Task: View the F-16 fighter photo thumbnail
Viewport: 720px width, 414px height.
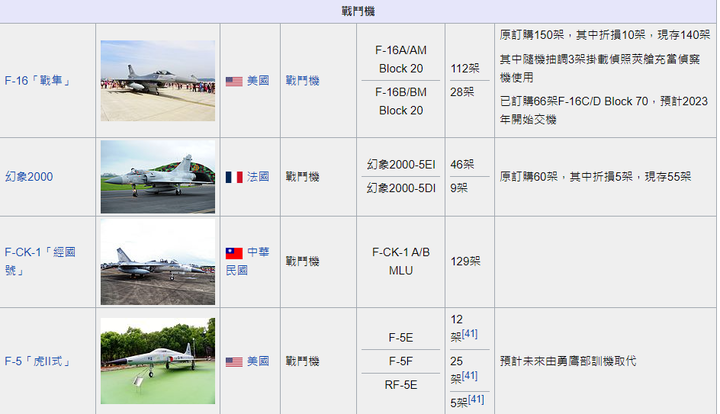Action: pos(158,81)
